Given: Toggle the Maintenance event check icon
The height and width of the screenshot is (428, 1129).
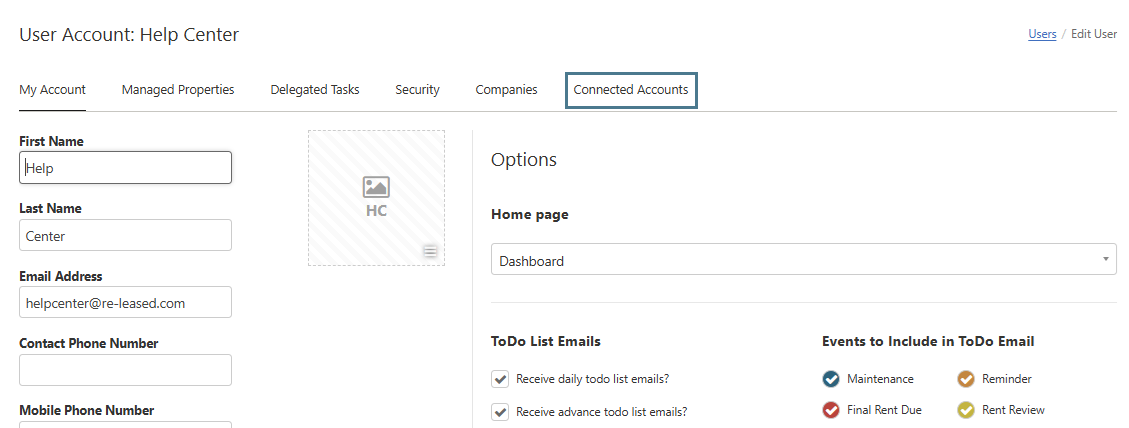Looking at the screenshot, I should [831, 379].
